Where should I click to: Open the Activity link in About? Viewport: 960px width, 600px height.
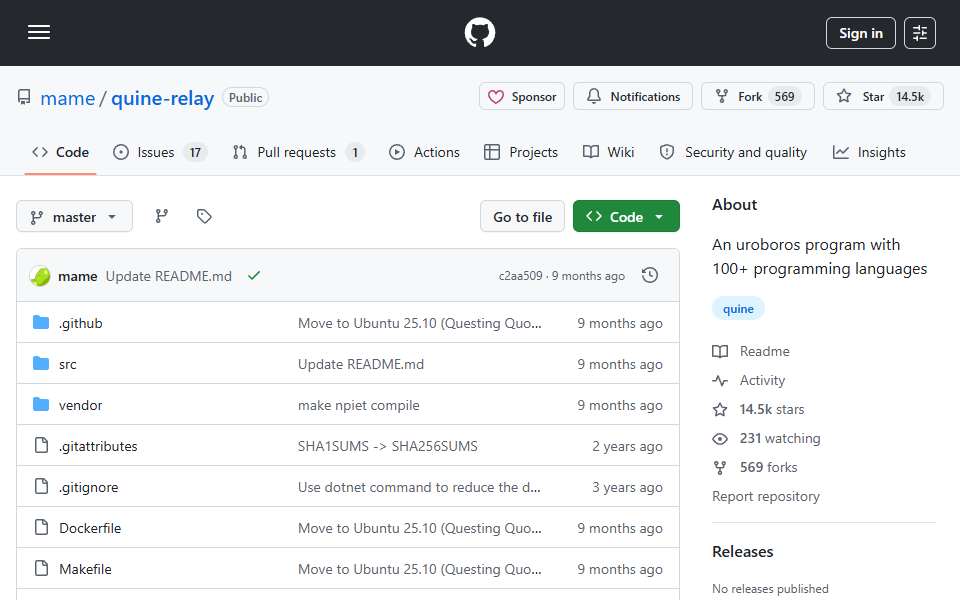749,381
